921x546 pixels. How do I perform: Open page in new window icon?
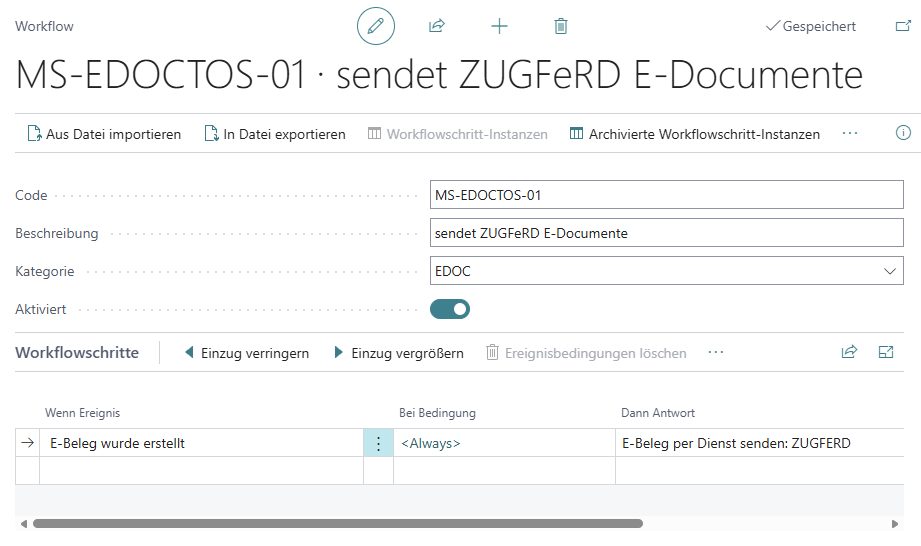(903, 26)
